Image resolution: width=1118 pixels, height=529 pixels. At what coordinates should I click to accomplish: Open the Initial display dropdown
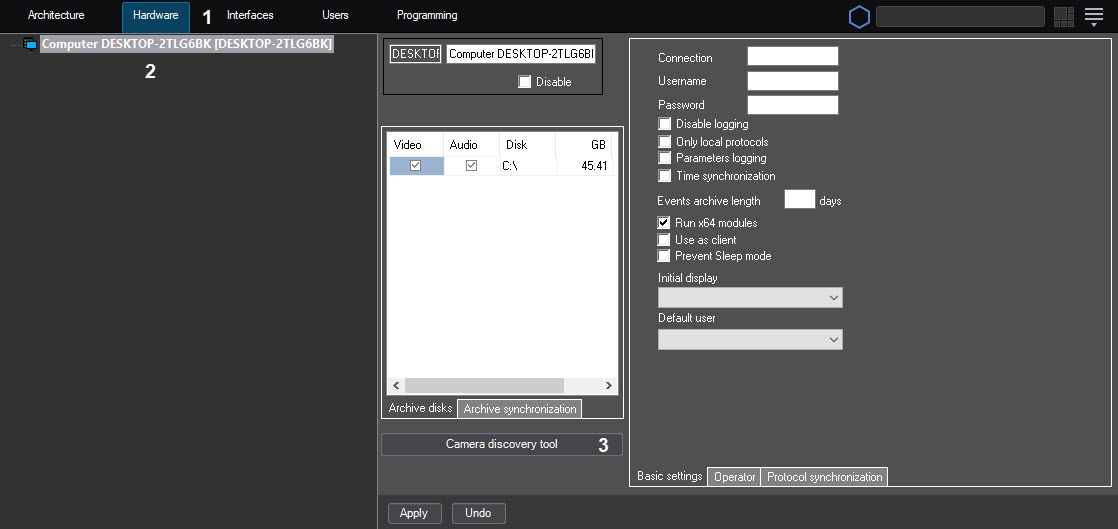click(750, 297)
